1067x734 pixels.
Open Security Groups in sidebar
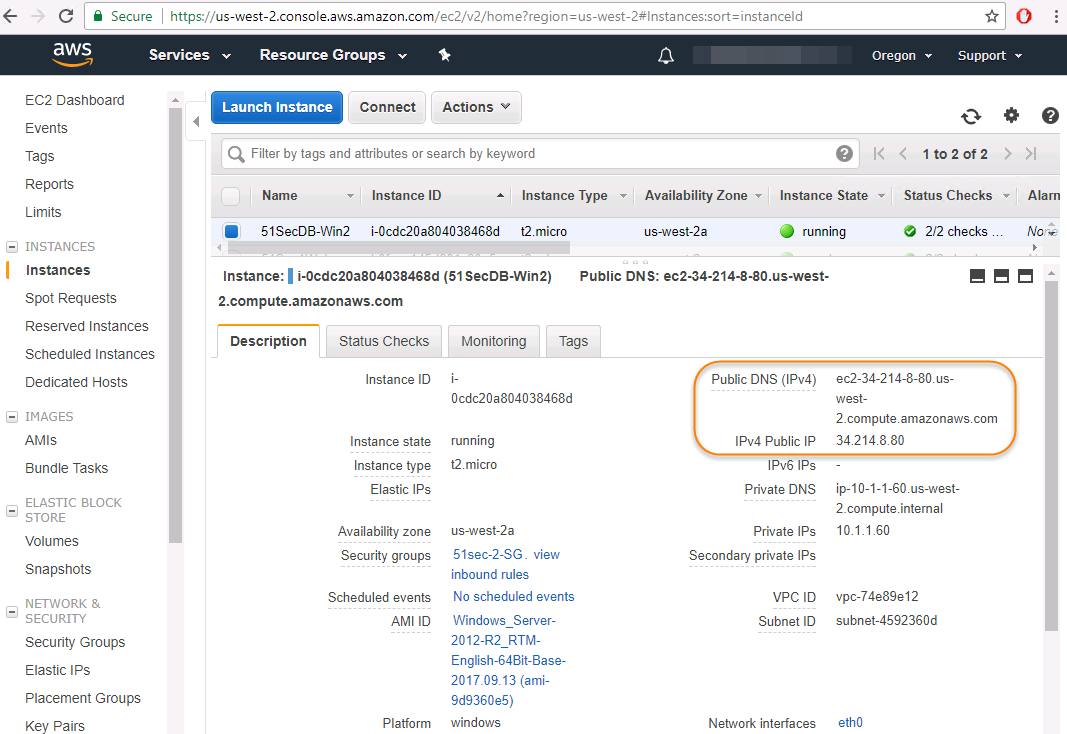pyautogui.click(x=75, y=642)
